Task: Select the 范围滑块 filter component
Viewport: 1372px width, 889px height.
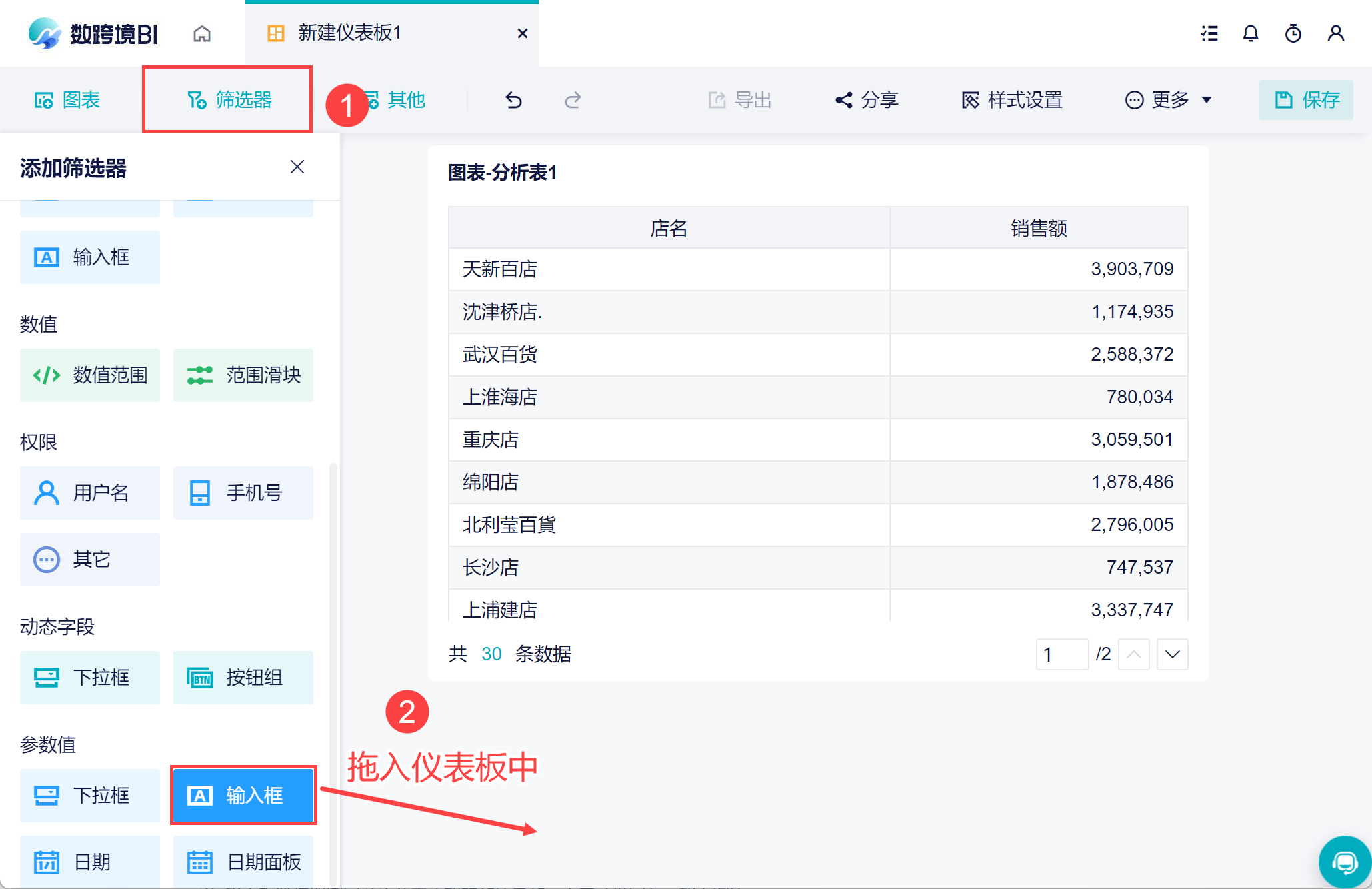Action: click(x=243, y=375)
